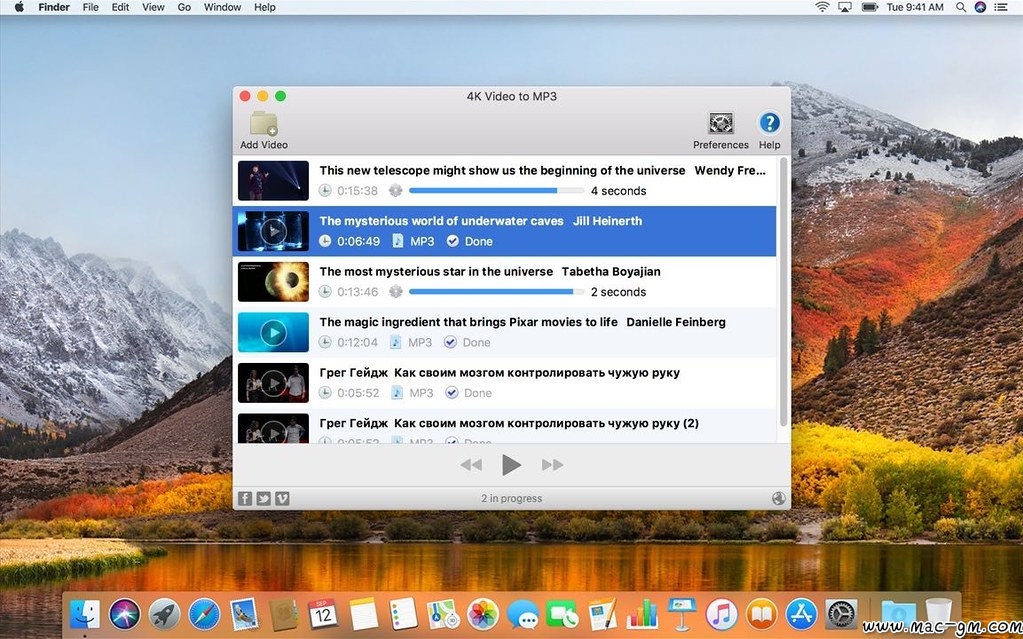
Task: Select title 'This new telescope might show us'
Action: [502, 170]
